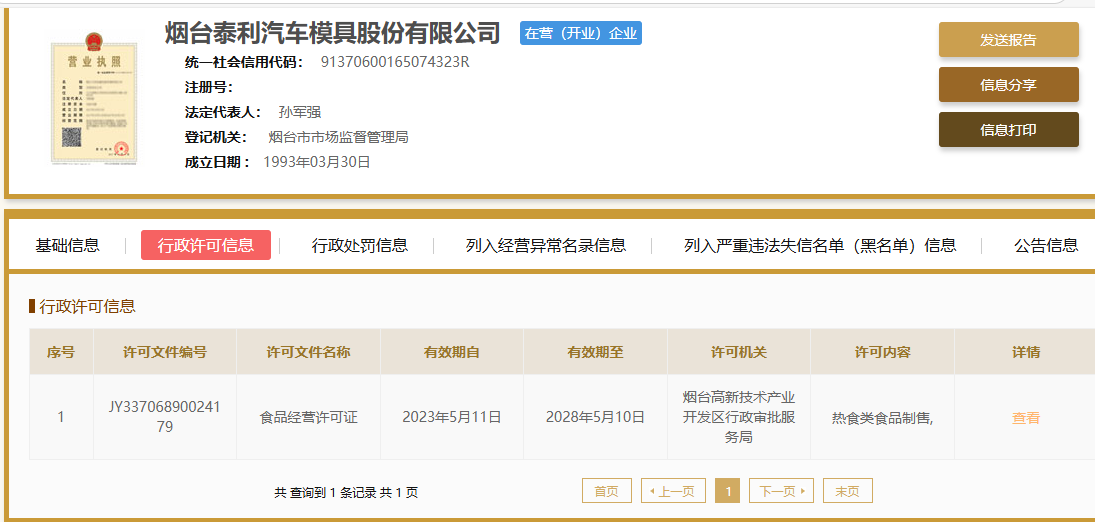The image size is (1095, 522).
Task: Click the 在营（开业）企业 status badge
Action: point(580,33)
